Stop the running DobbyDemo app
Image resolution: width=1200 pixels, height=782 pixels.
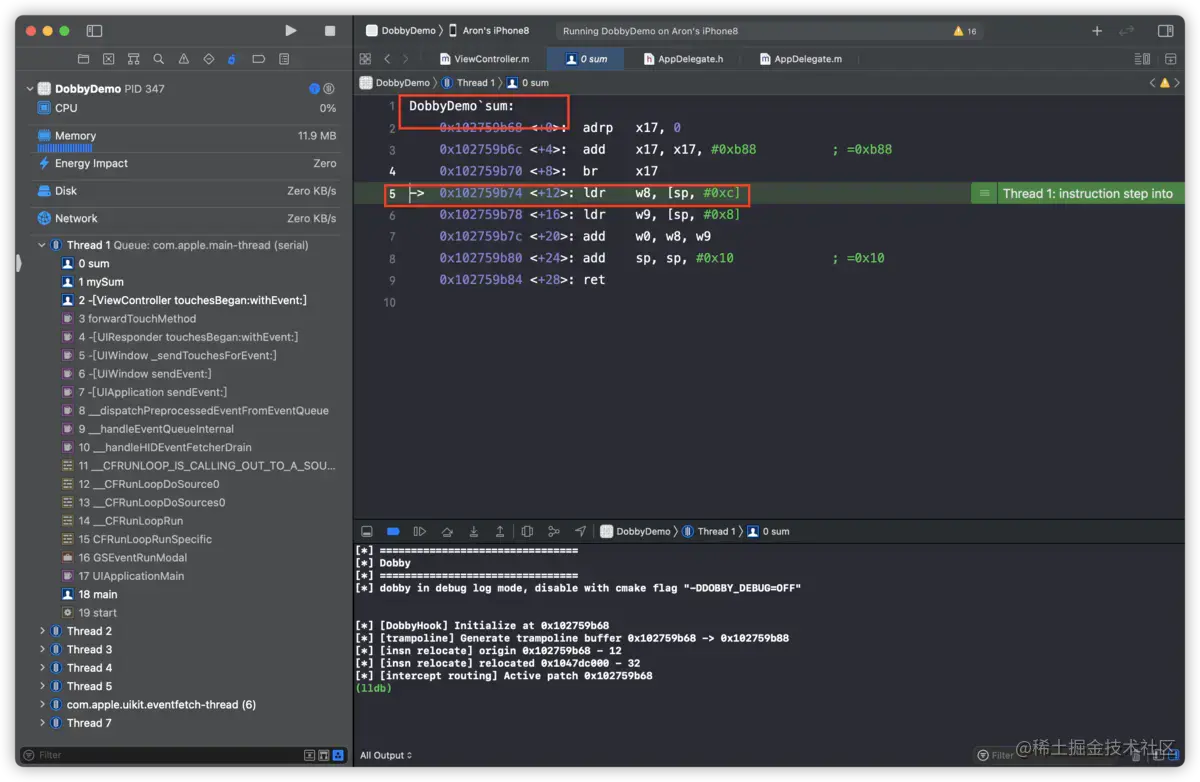click(330, 31)
